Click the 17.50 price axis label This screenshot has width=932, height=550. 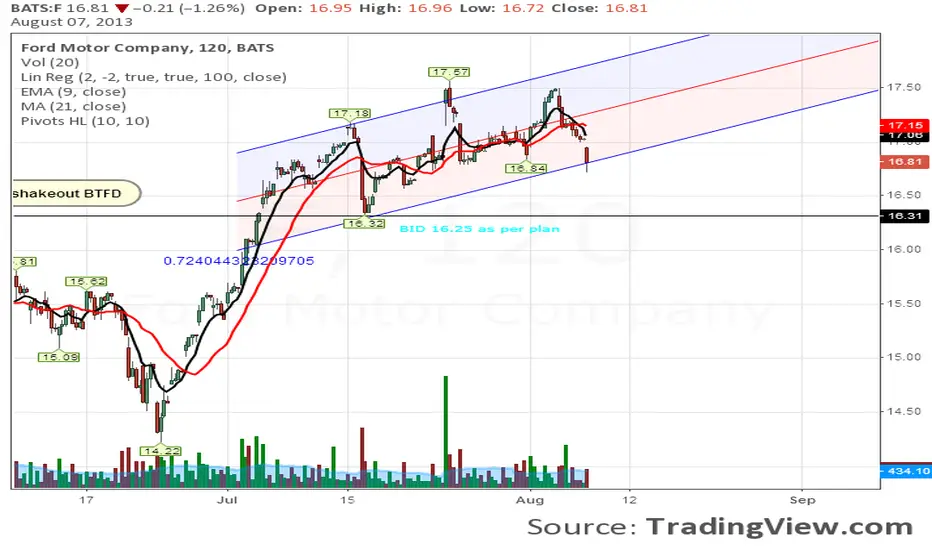point(904,87)
